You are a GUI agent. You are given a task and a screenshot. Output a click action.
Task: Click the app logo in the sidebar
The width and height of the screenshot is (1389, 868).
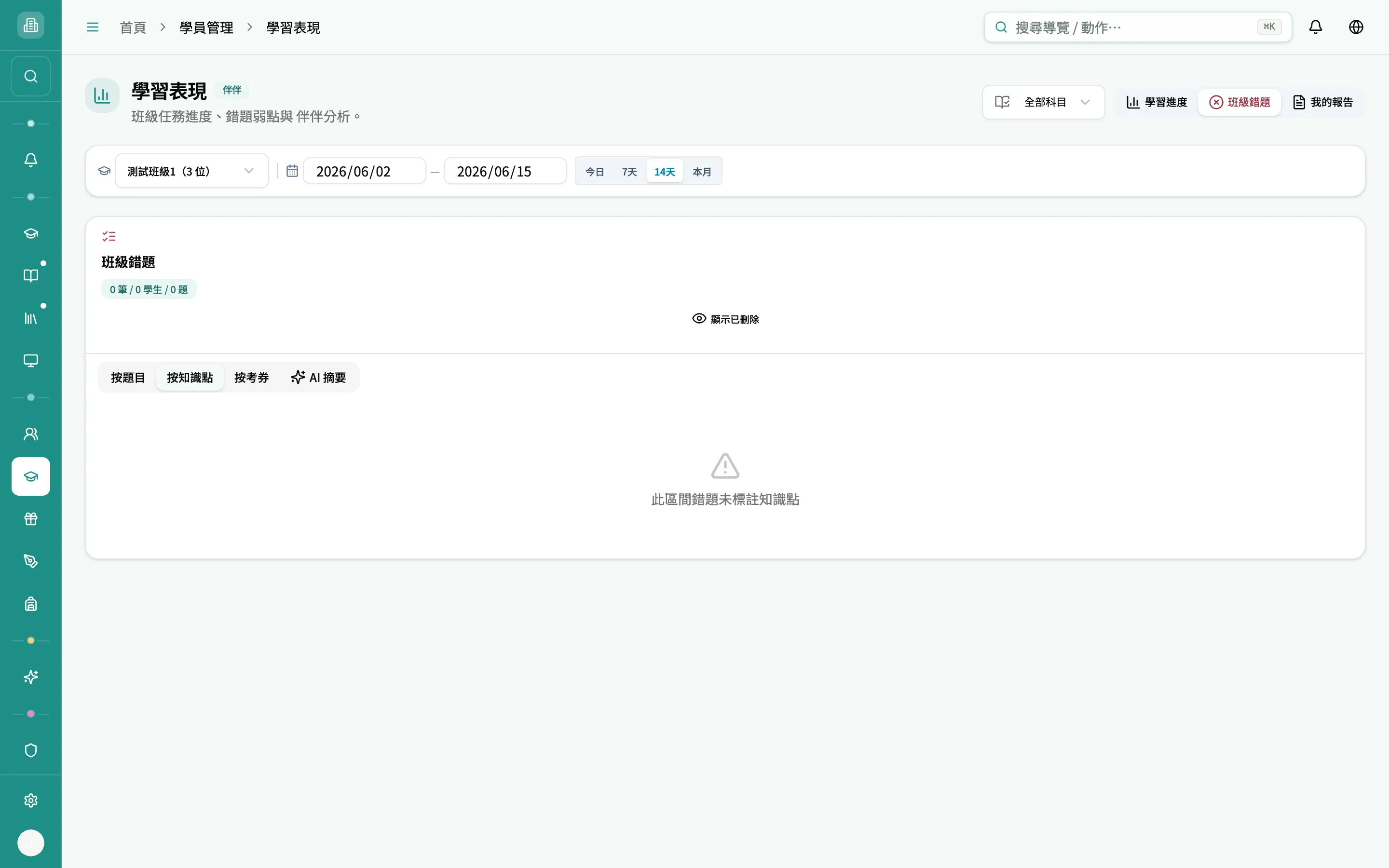[30, 25]
